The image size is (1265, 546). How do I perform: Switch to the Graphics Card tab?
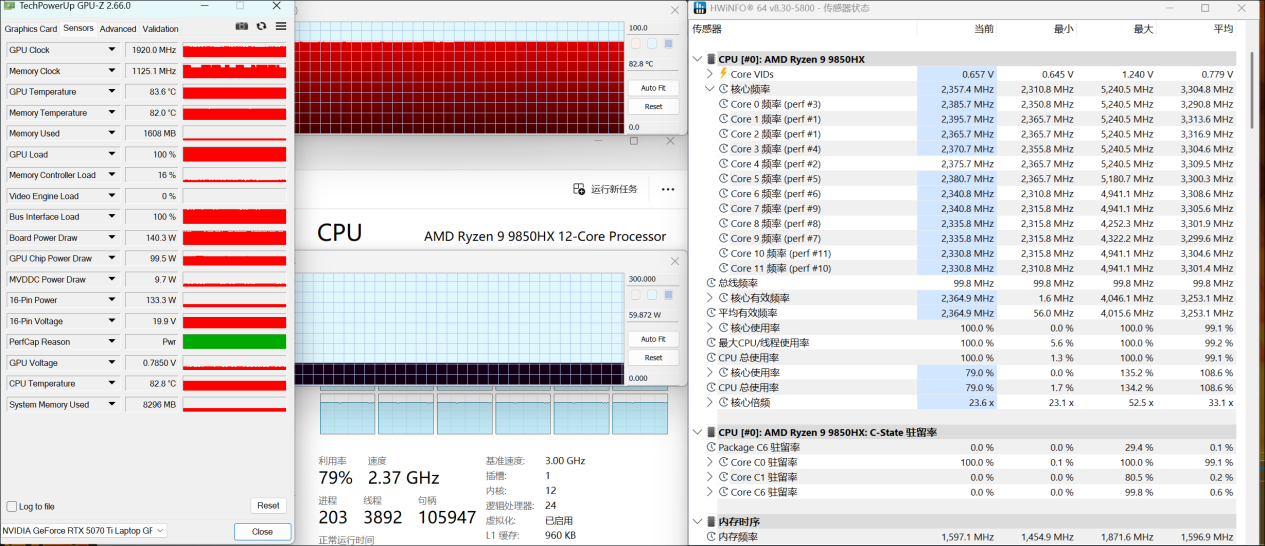31,29
